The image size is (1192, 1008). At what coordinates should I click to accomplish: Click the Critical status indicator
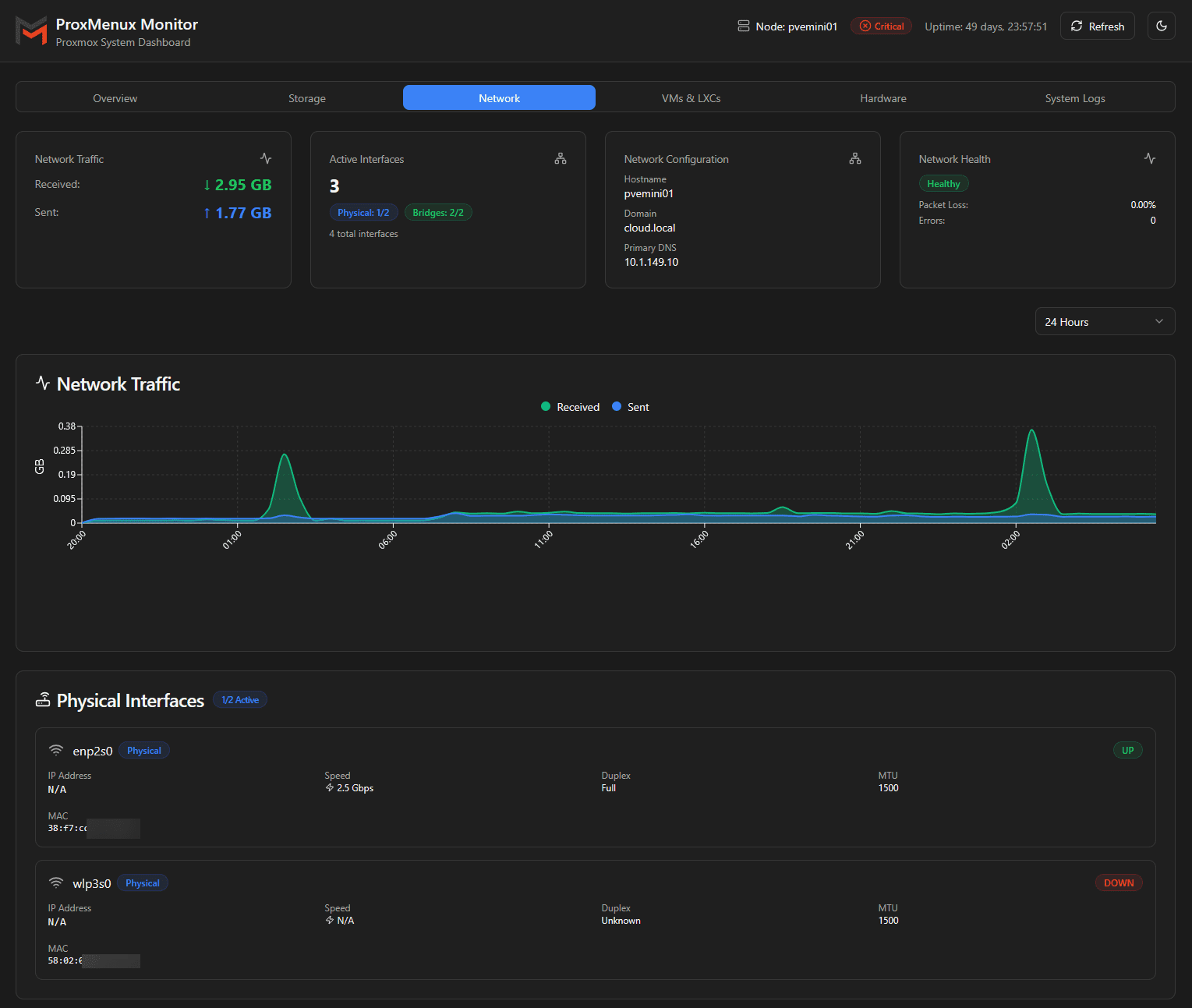point(881,26)
